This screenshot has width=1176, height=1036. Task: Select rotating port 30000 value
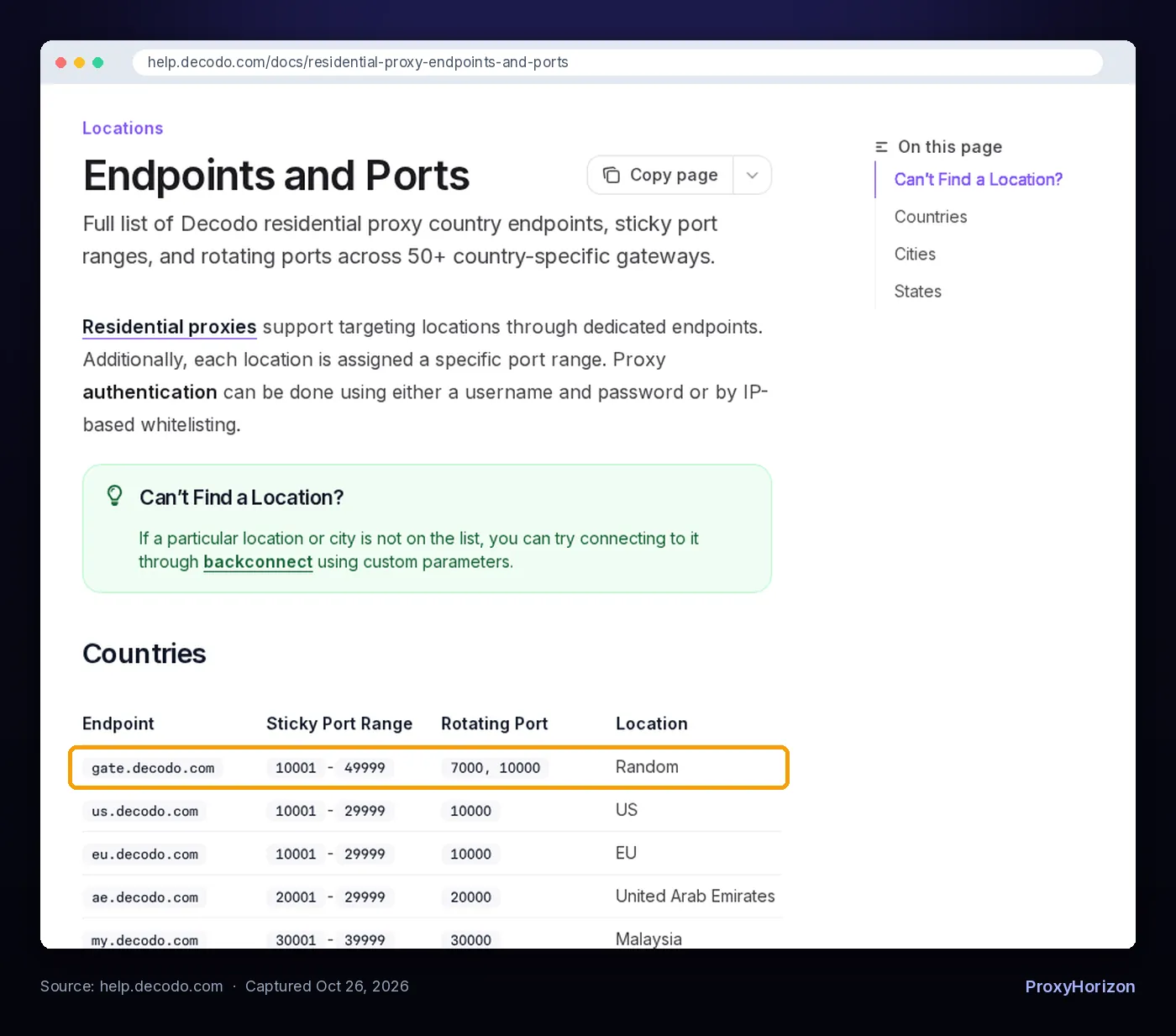tap(470, 940)
